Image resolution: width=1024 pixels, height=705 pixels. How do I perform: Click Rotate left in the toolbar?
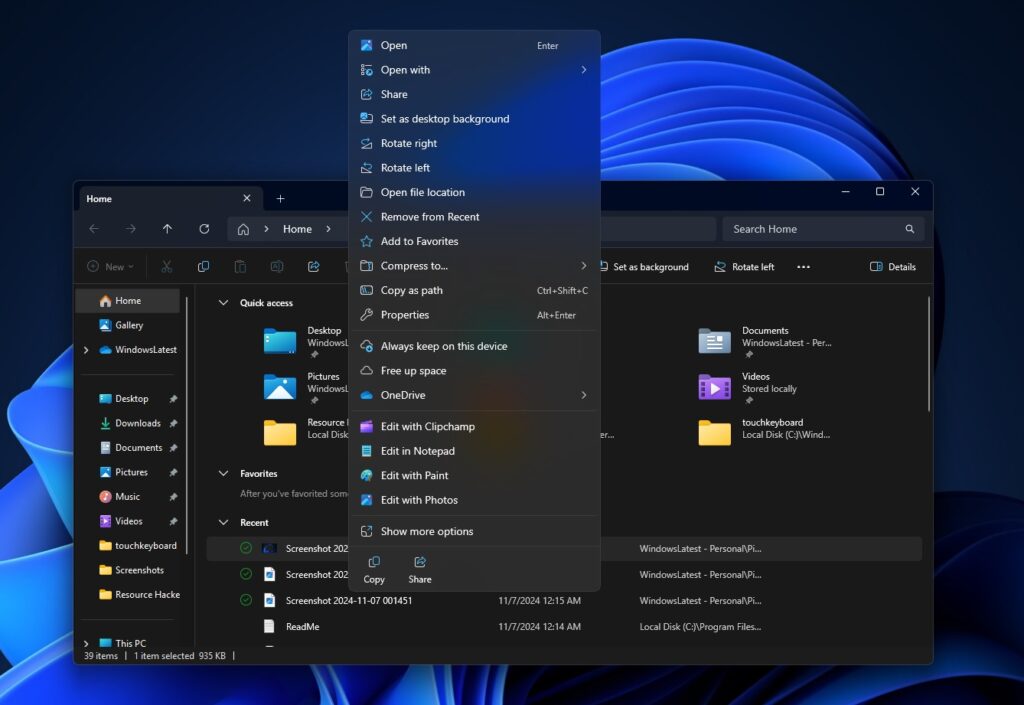coord(744,267)
